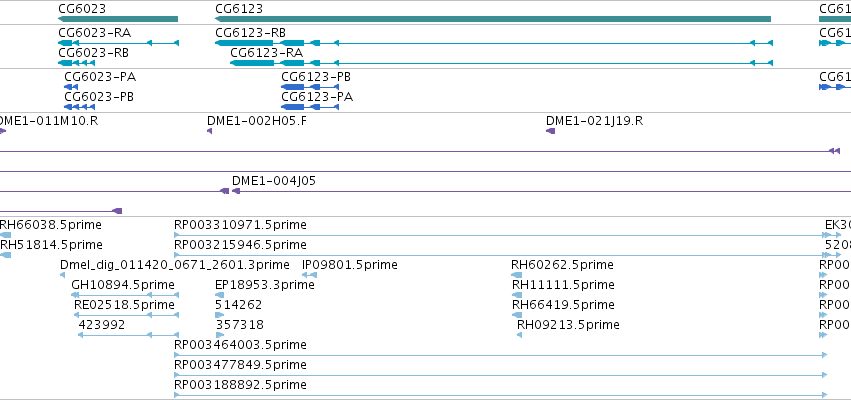Click the RH66038.5prime EST label

pos(51,225)
